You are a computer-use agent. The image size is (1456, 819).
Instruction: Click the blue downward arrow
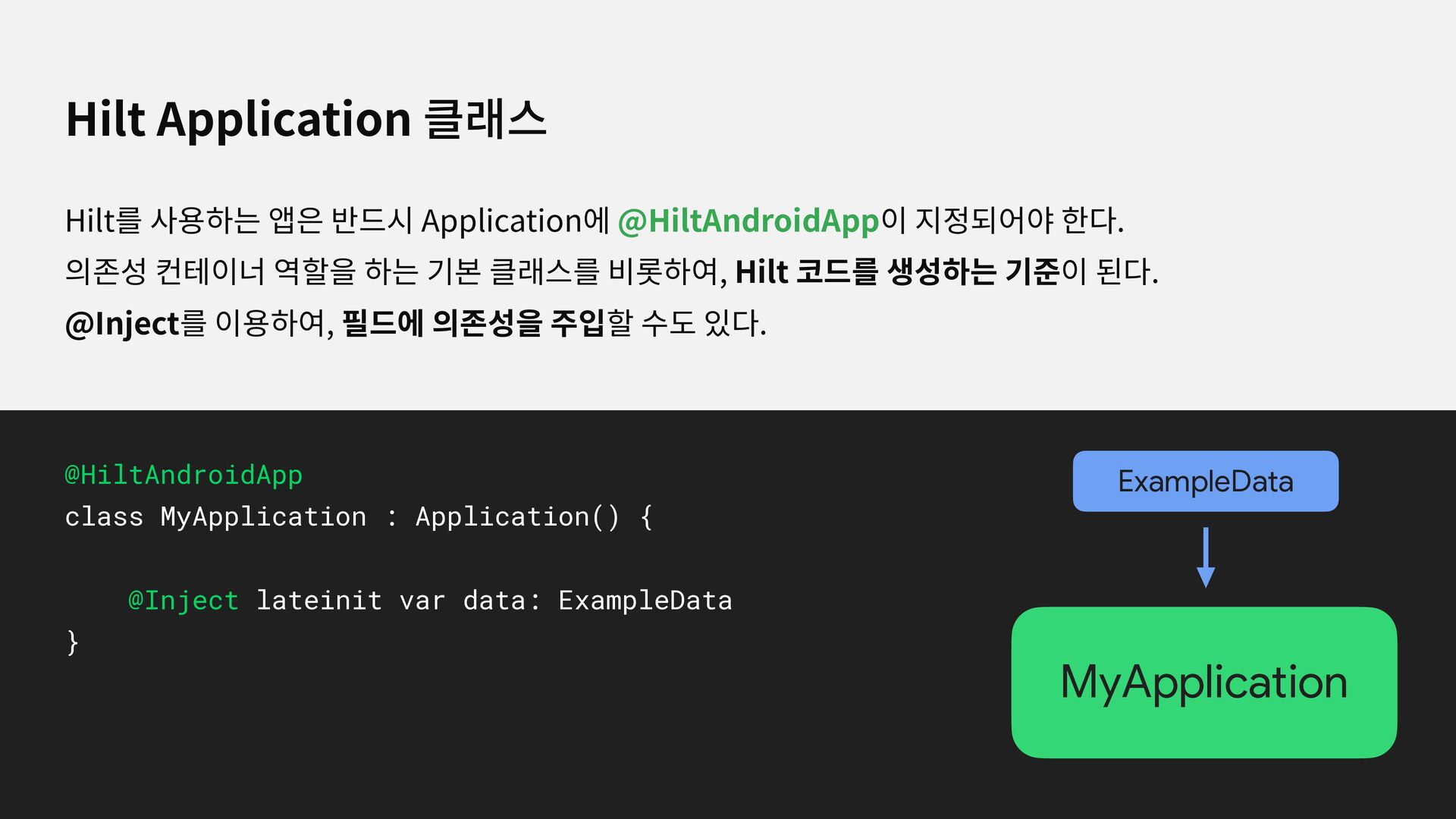click(1206, 557)
